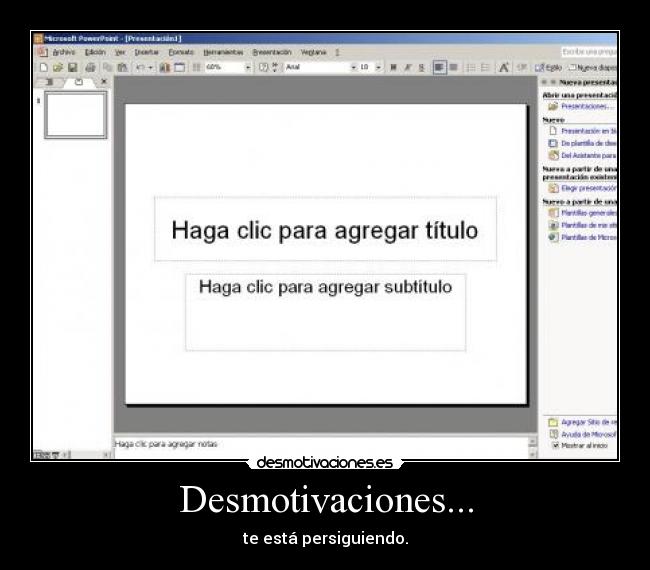Viewport: 650px width, 570px height.
Task: Click the PowerPoint document icon in menu bar
Action: [42, 52]
